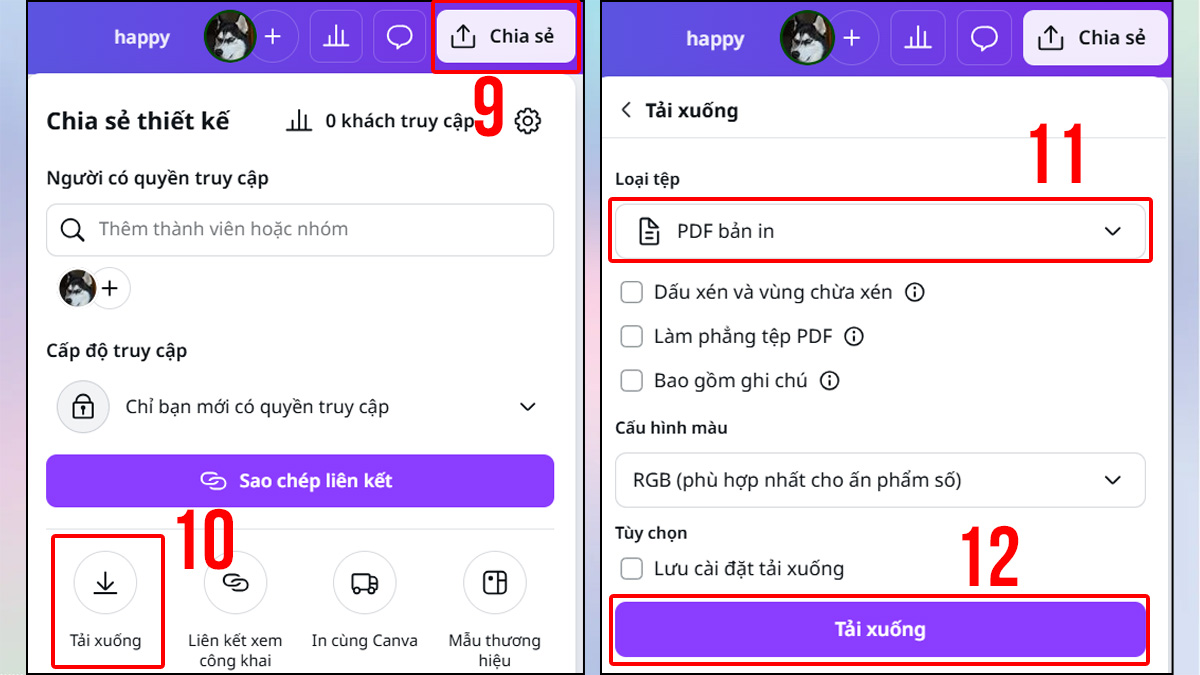The image size is (1200, 675).
Task: Open Liên kết xem công khai link icon
Action: pos(235,583)
